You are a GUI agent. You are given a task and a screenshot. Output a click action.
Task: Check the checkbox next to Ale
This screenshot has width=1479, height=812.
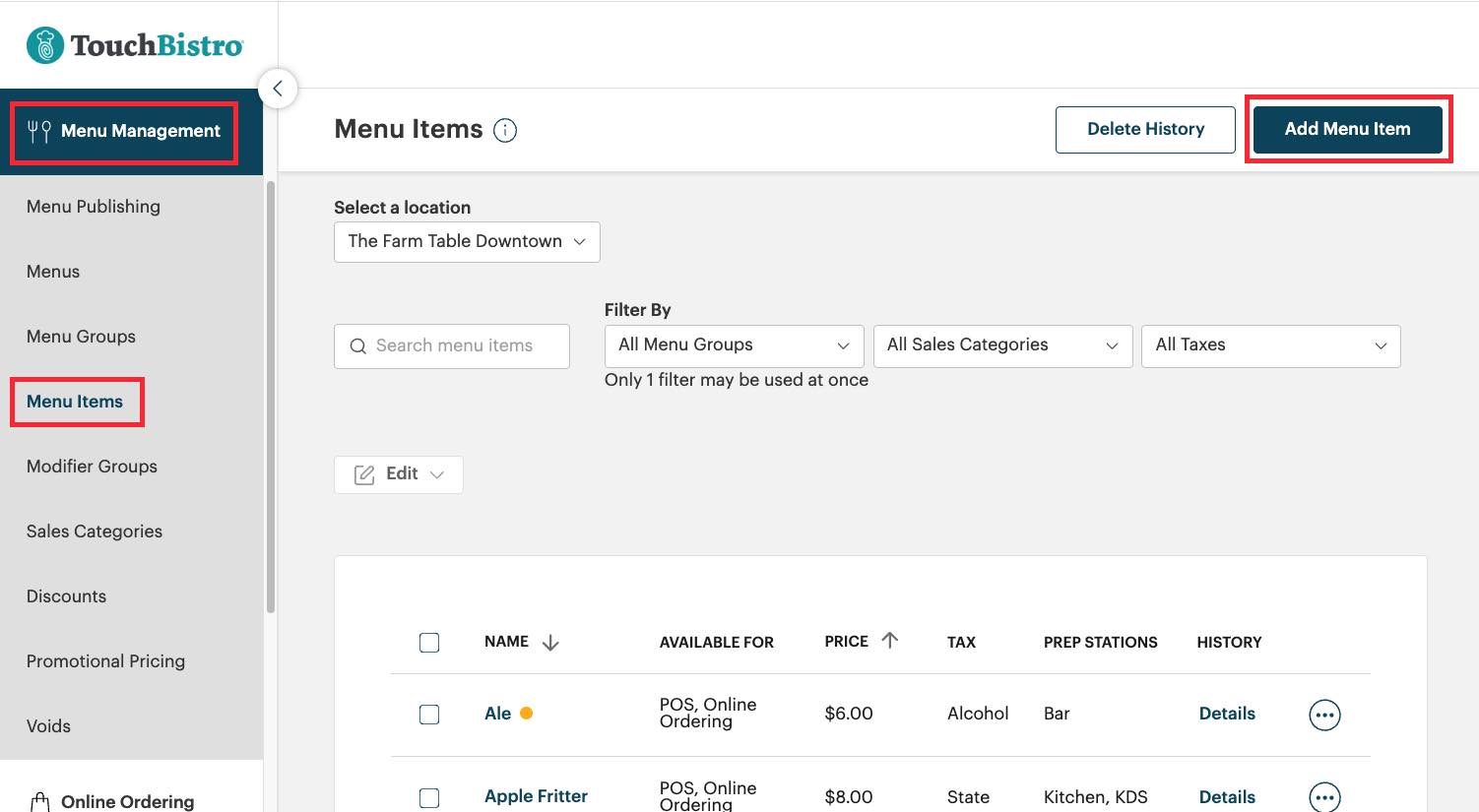[x=429, y=714]
